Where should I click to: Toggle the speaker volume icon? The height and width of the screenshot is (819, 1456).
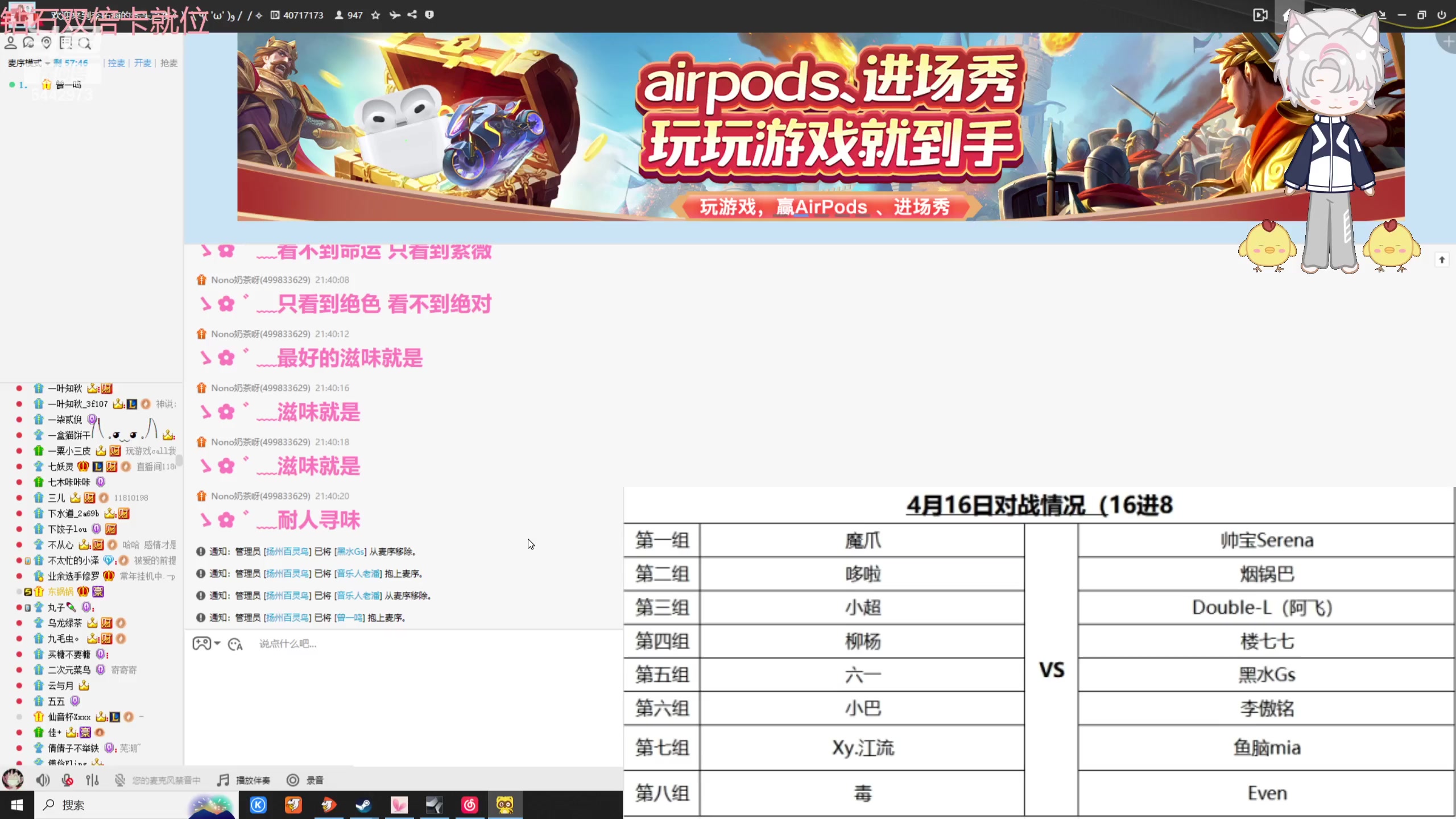(43, 780)
